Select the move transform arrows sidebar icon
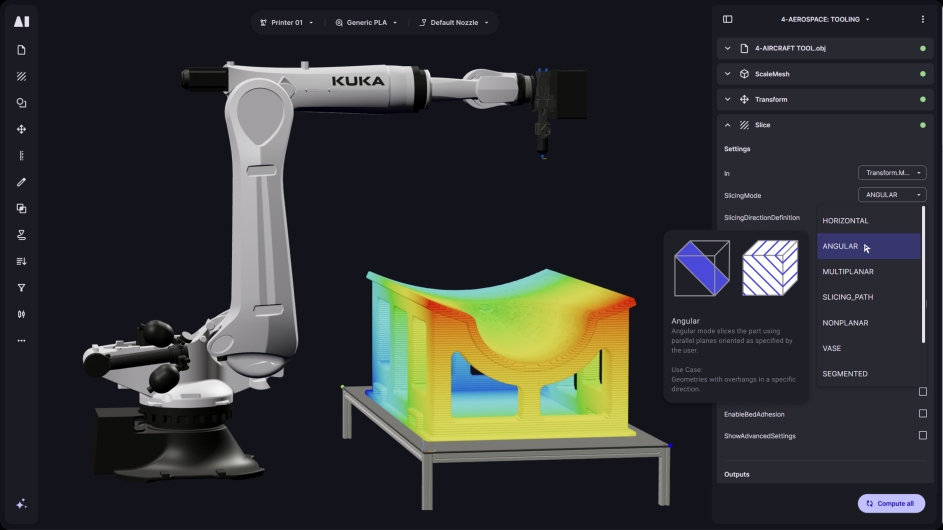The image size is (943, 530). click(x=21, y=129)
